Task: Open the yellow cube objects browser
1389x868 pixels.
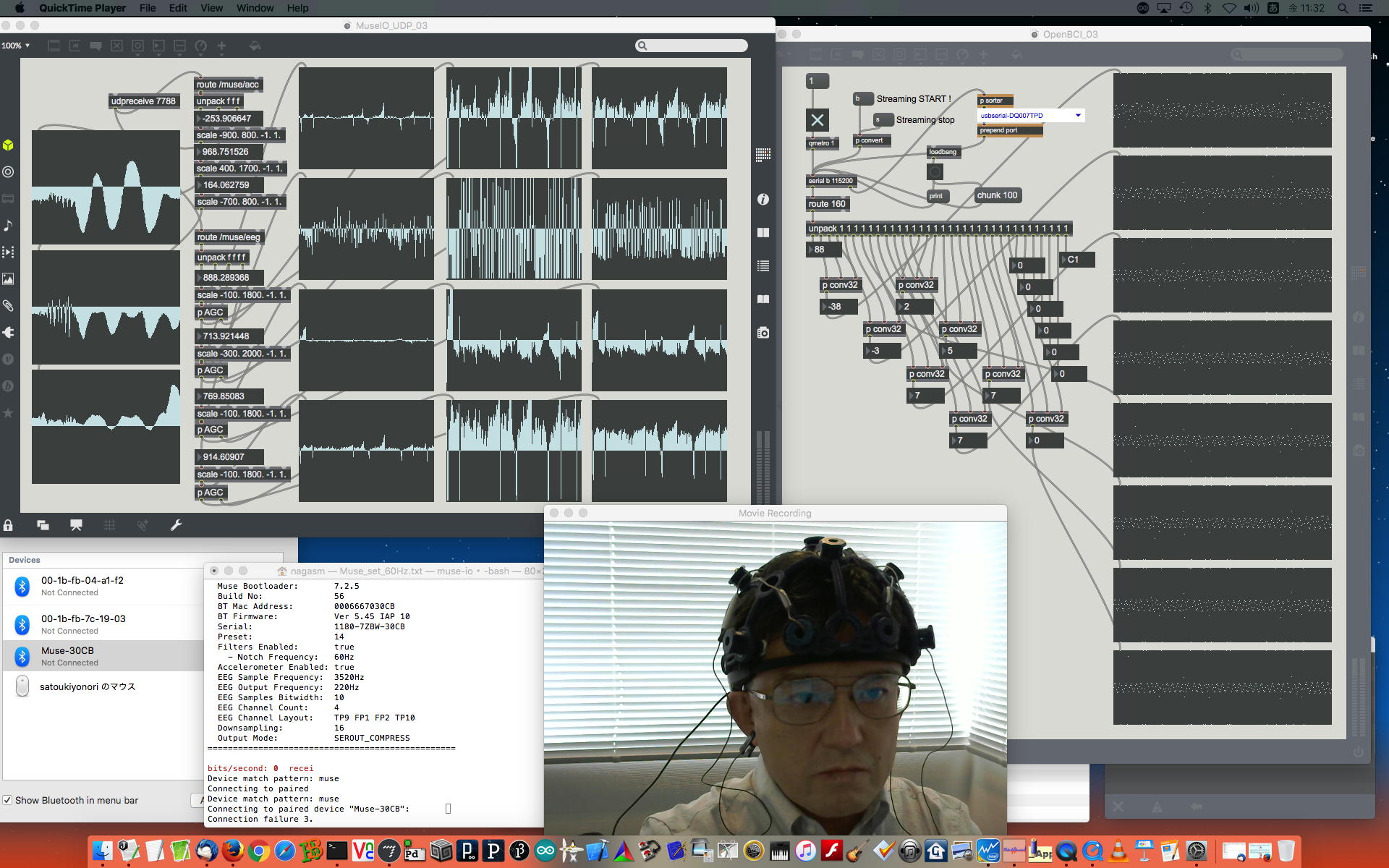Action: pyautogui.click(x=8, y=145)
